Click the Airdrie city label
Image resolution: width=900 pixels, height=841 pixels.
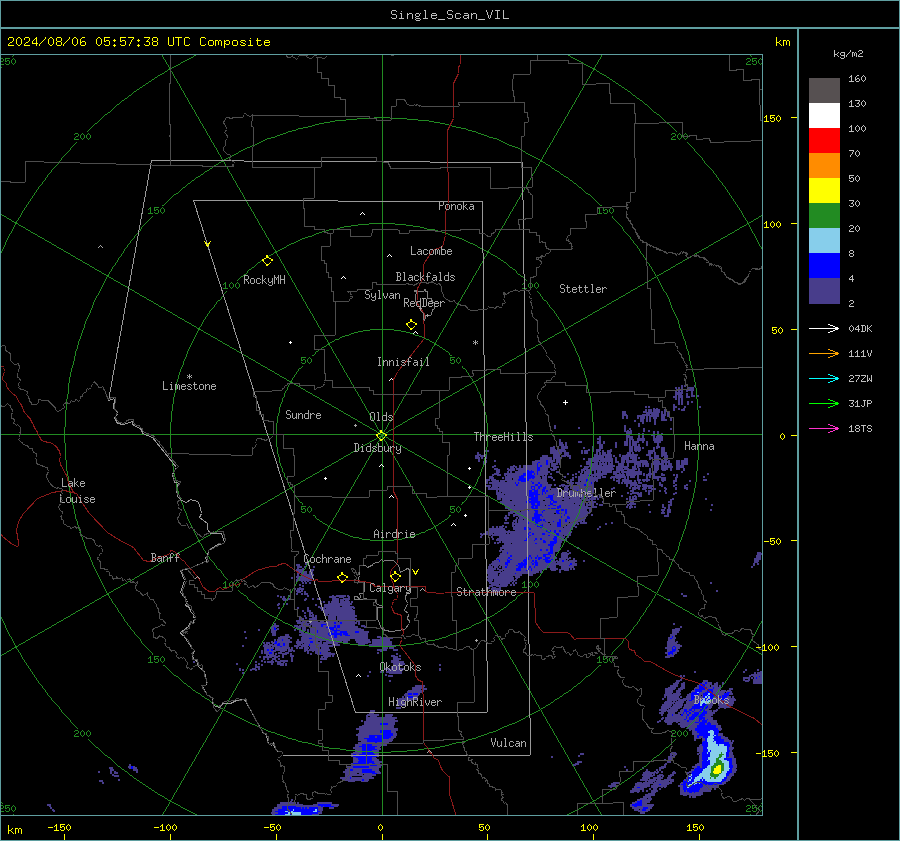pos(394,534)
